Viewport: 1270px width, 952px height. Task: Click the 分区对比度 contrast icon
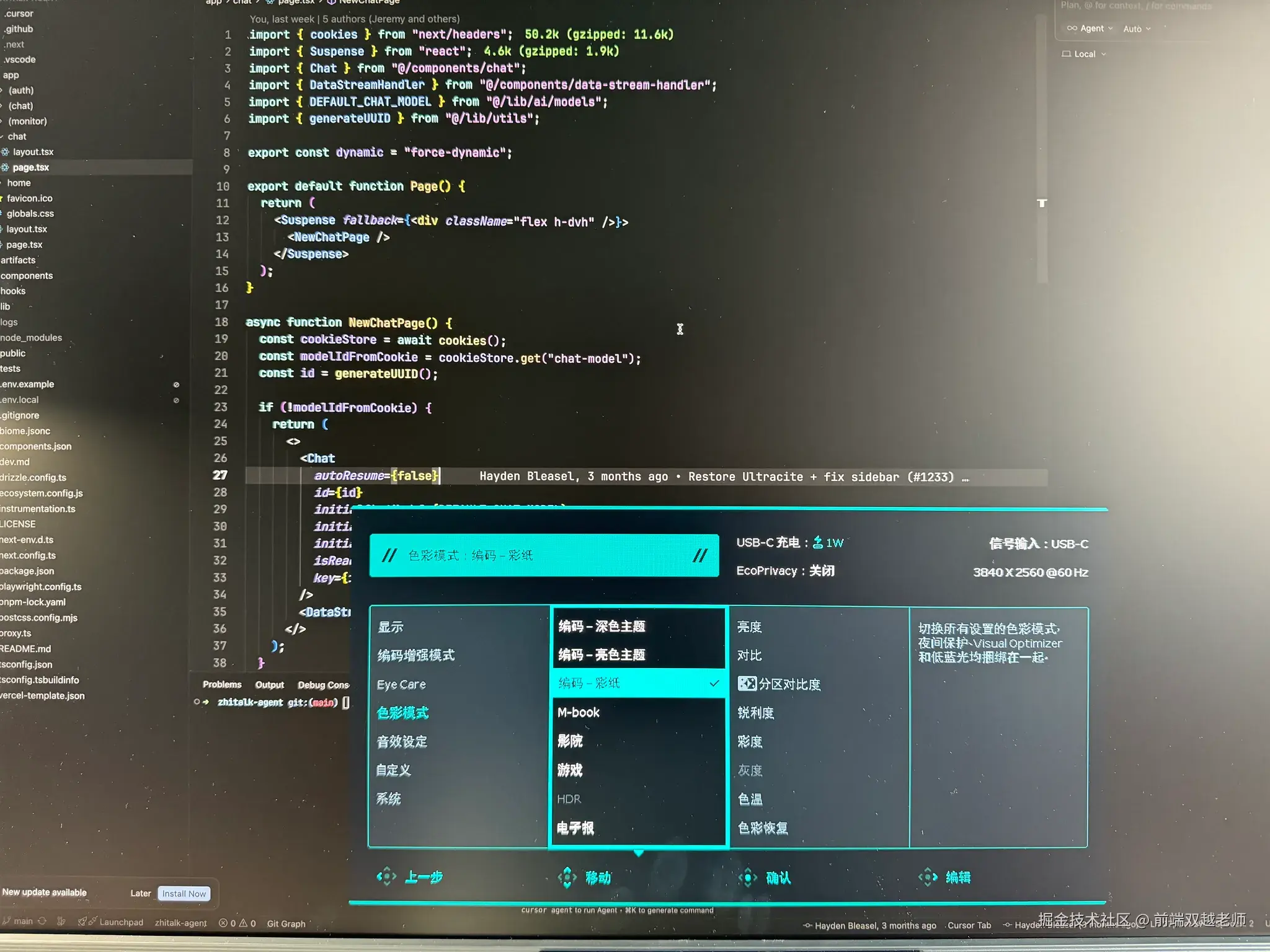click(x=747, y=684)
